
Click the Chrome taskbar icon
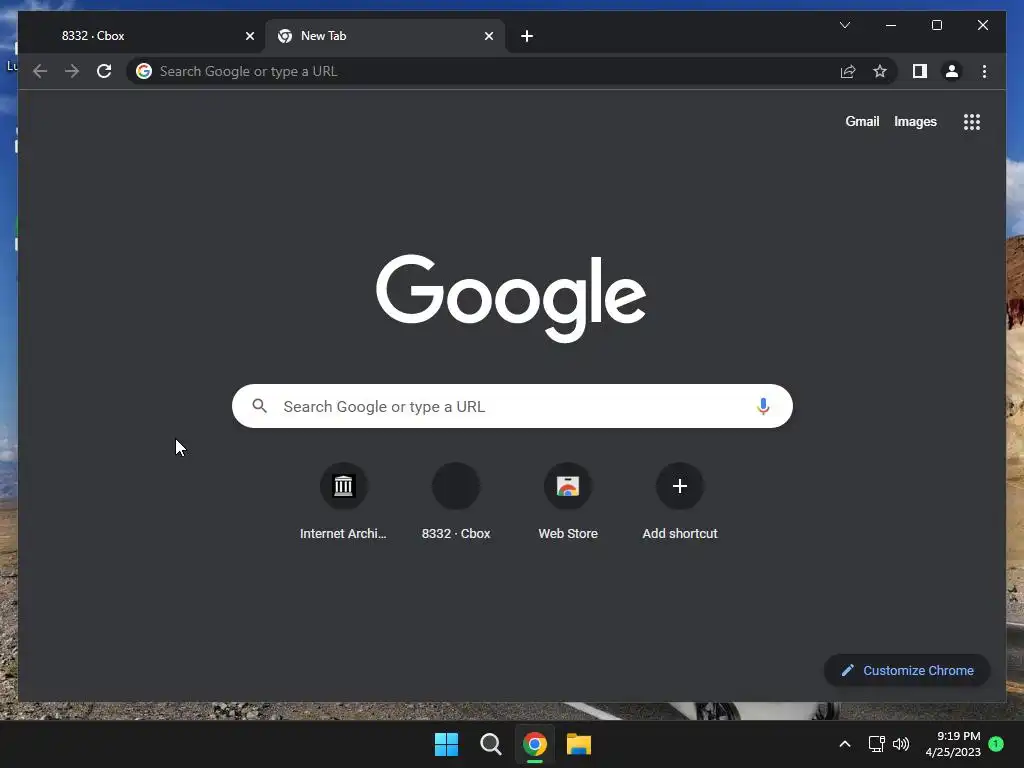click(534, 744)
